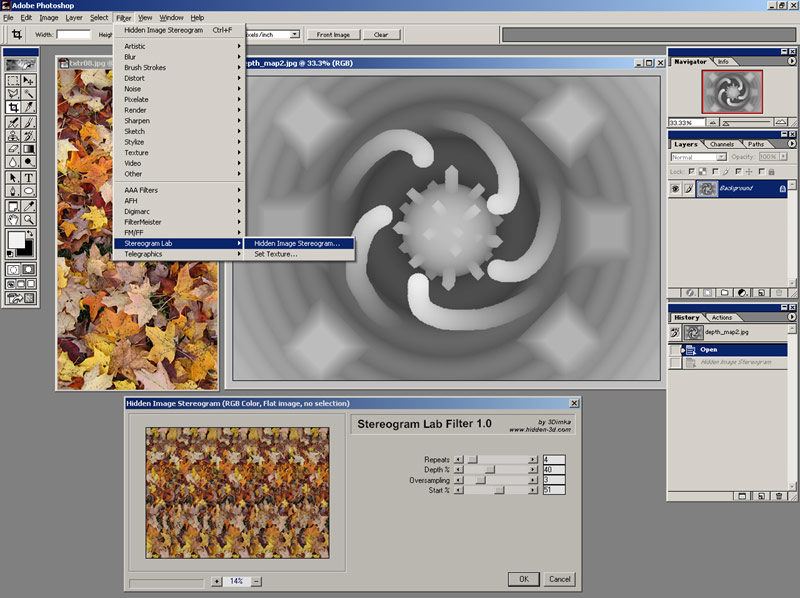The image size is (800, 598).
Task: Toggle visibility eye of Background layer
Action: tap(675, 189)
